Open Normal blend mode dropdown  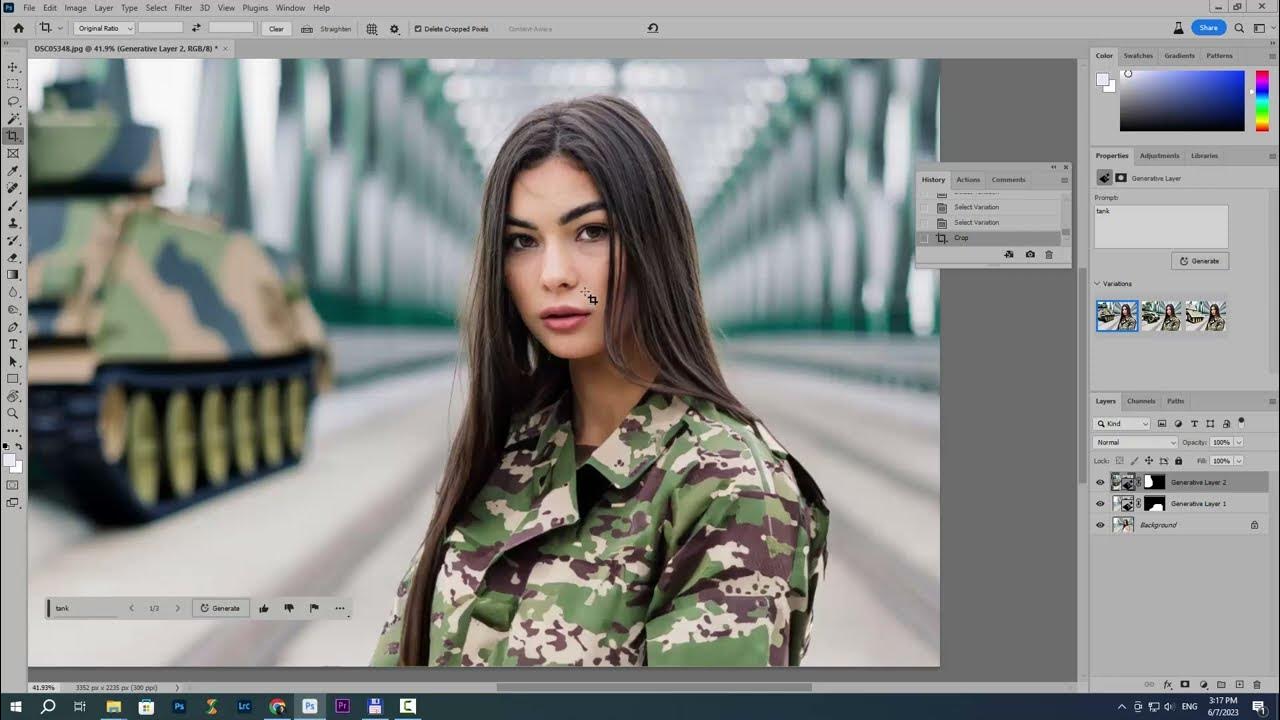coord(1136,442)
